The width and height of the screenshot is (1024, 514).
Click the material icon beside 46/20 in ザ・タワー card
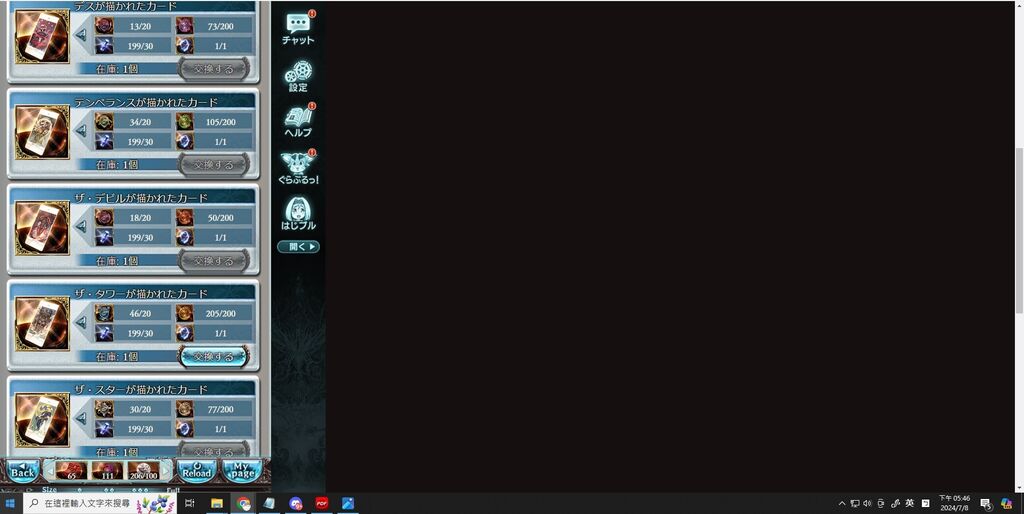104,313
